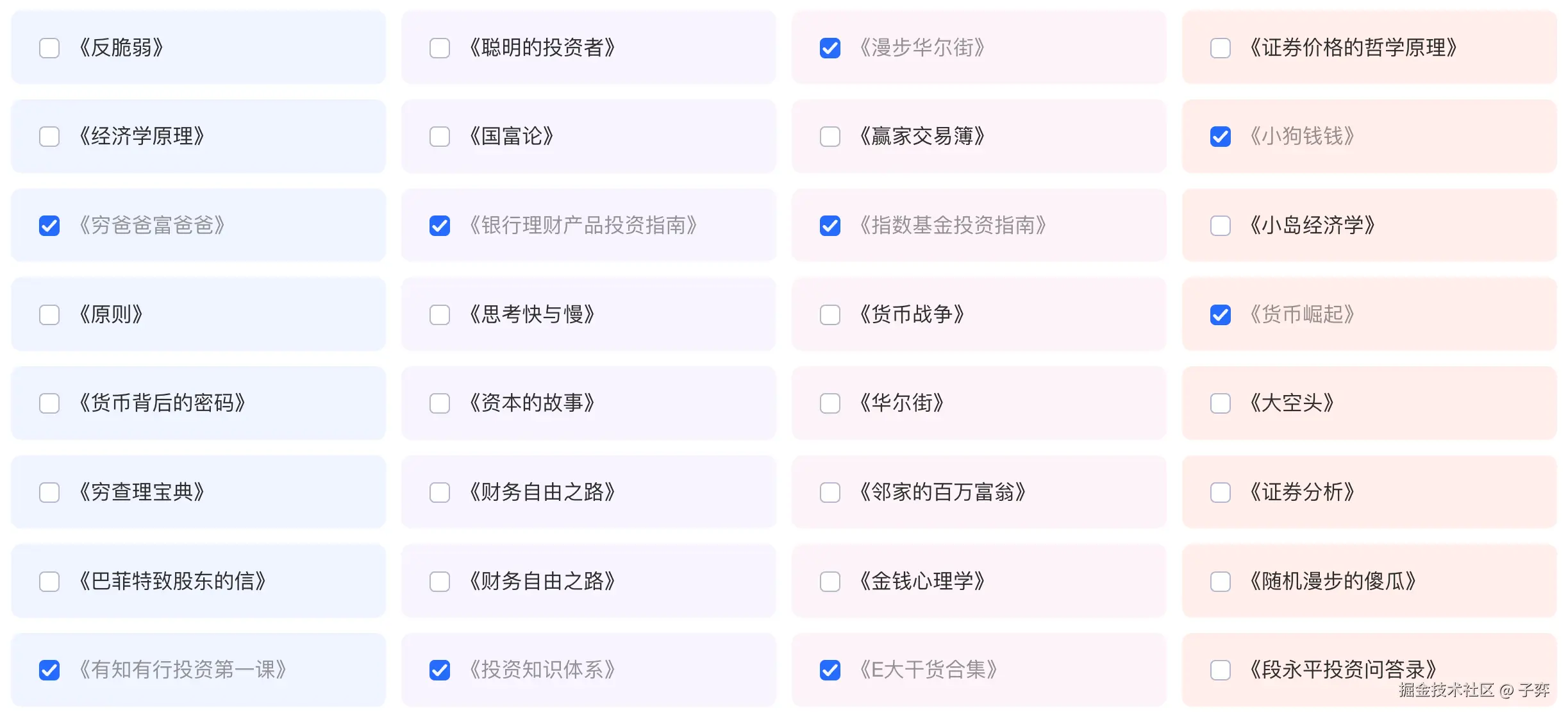Click the 《巴菲特致股东的信》 label text
This screenshot has width=1568, height=717.
pos(172,582)
